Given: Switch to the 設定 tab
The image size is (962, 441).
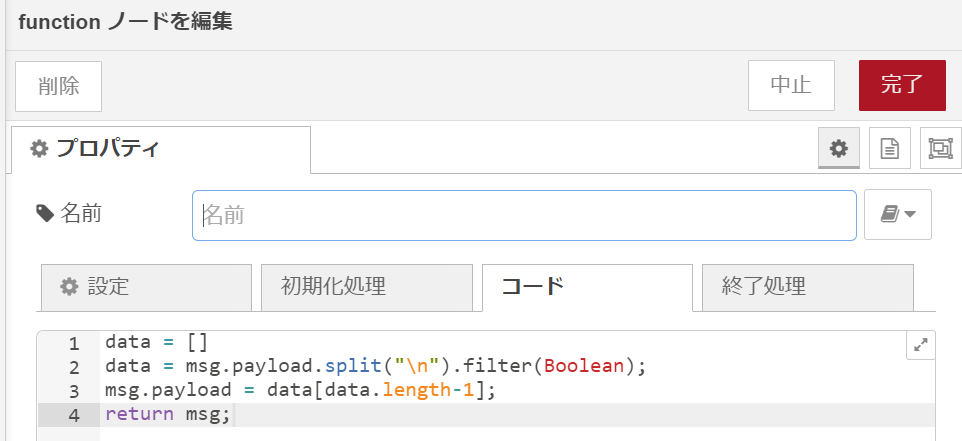Looking at the screenshot, I should tap(146, 287).
